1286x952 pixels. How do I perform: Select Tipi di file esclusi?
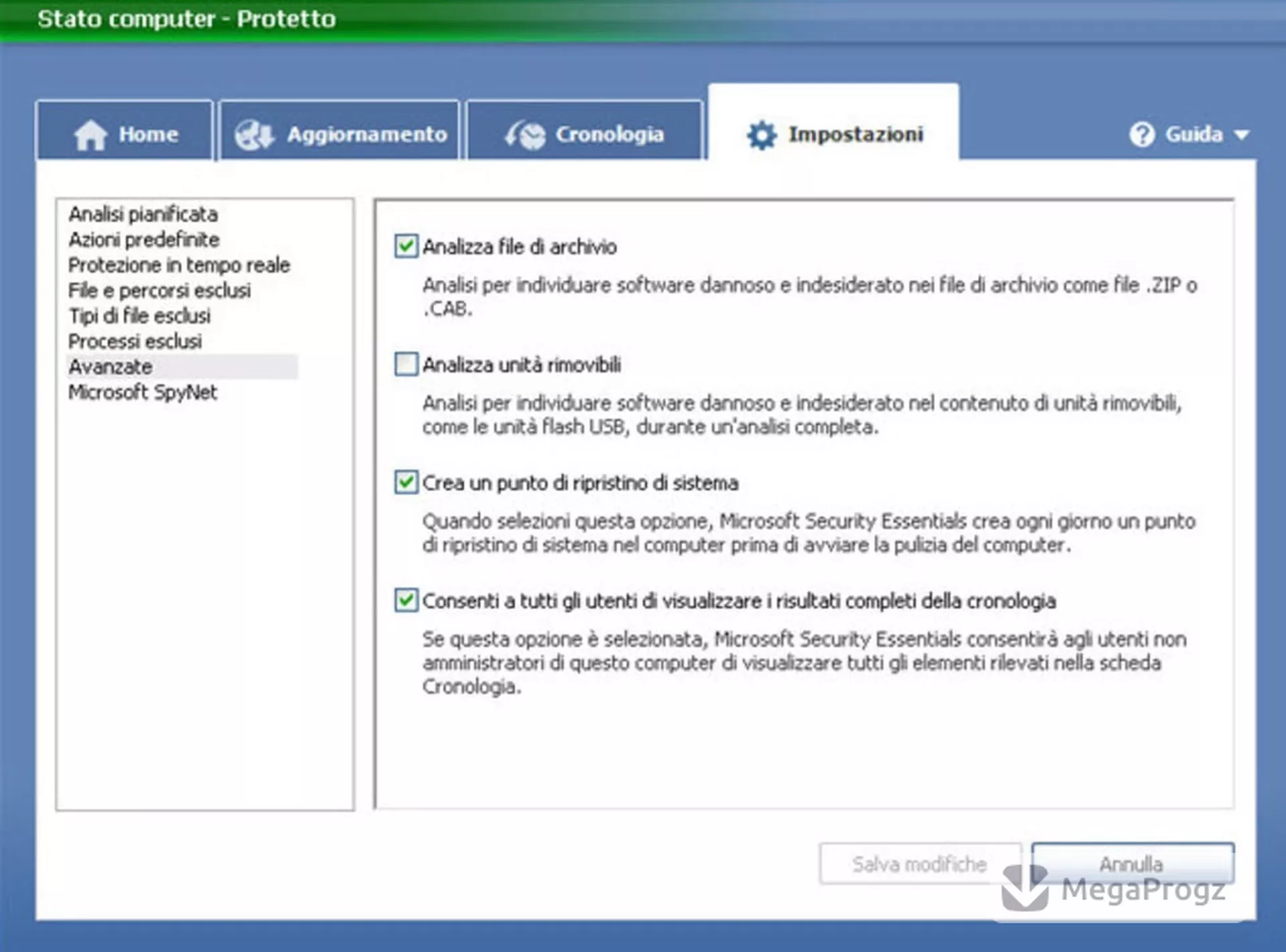(x=139, y=316)
